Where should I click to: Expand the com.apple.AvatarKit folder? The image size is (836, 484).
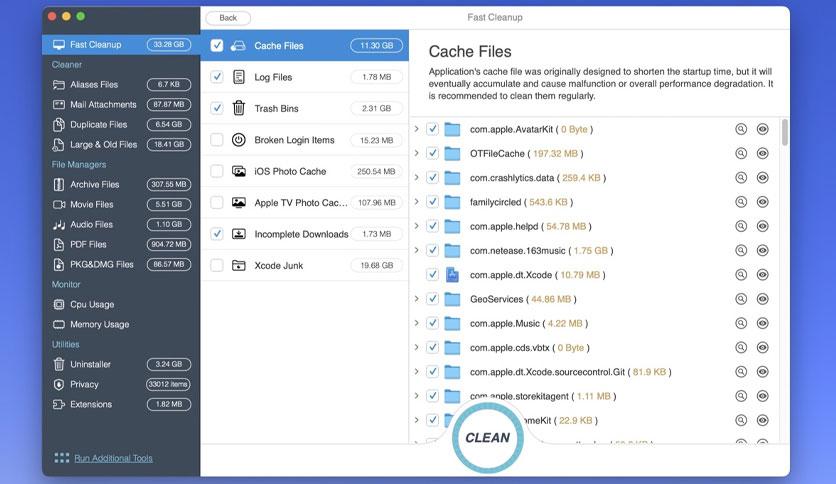tap(417, 129)
